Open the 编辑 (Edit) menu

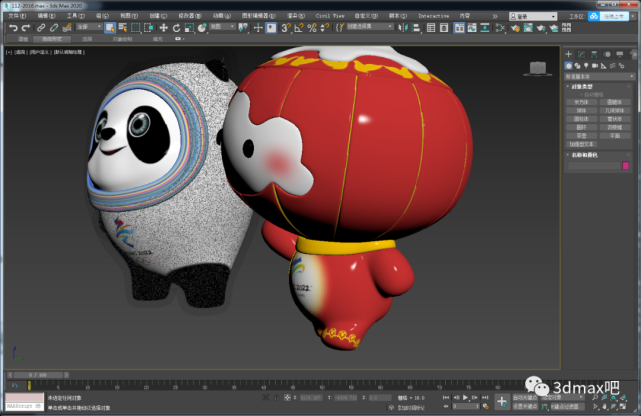click(x=46, y=16)
